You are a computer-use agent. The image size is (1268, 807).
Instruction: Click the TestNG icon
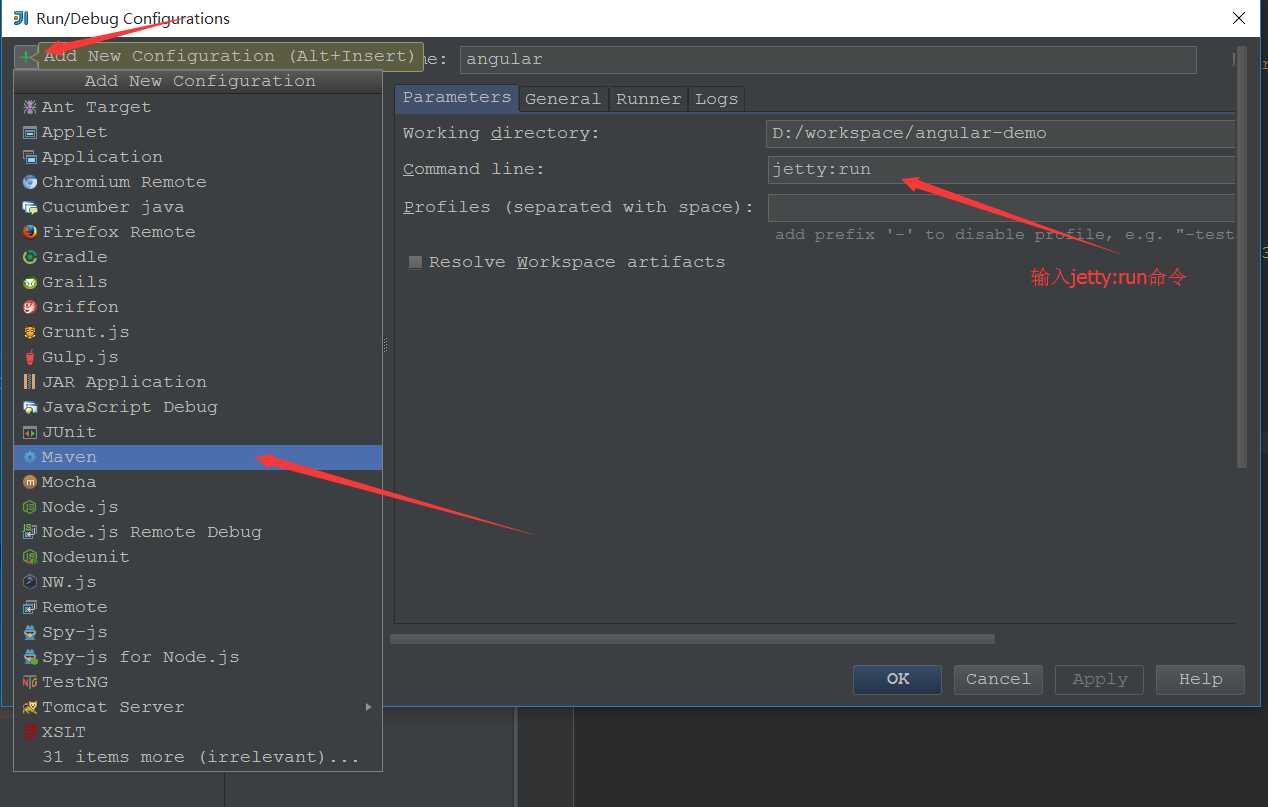tap(30, 682)
